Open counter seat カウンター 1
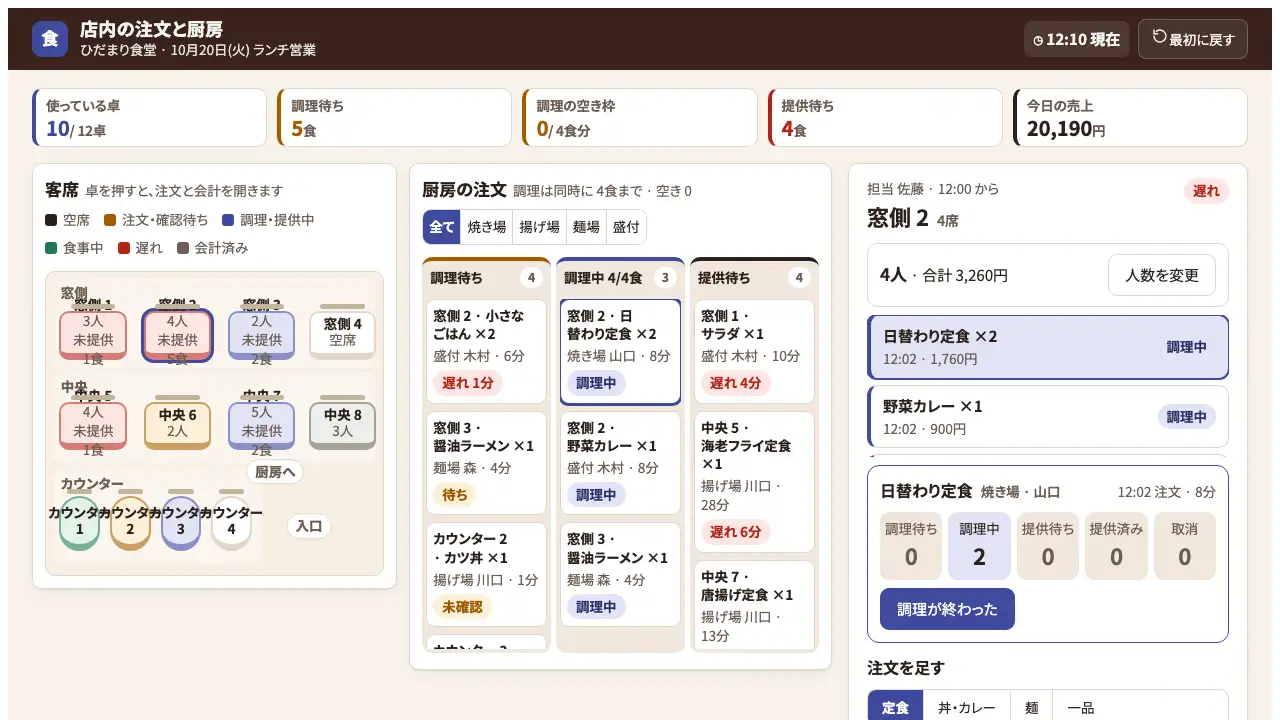The width and height of the screenshot is (1280, 720). pos(80,522)
